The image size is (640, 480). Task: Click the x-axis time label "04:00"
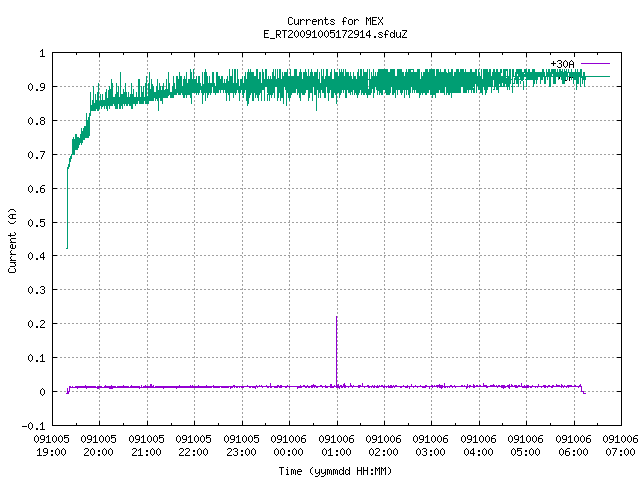pyautogui.click(x=478, y=452)
